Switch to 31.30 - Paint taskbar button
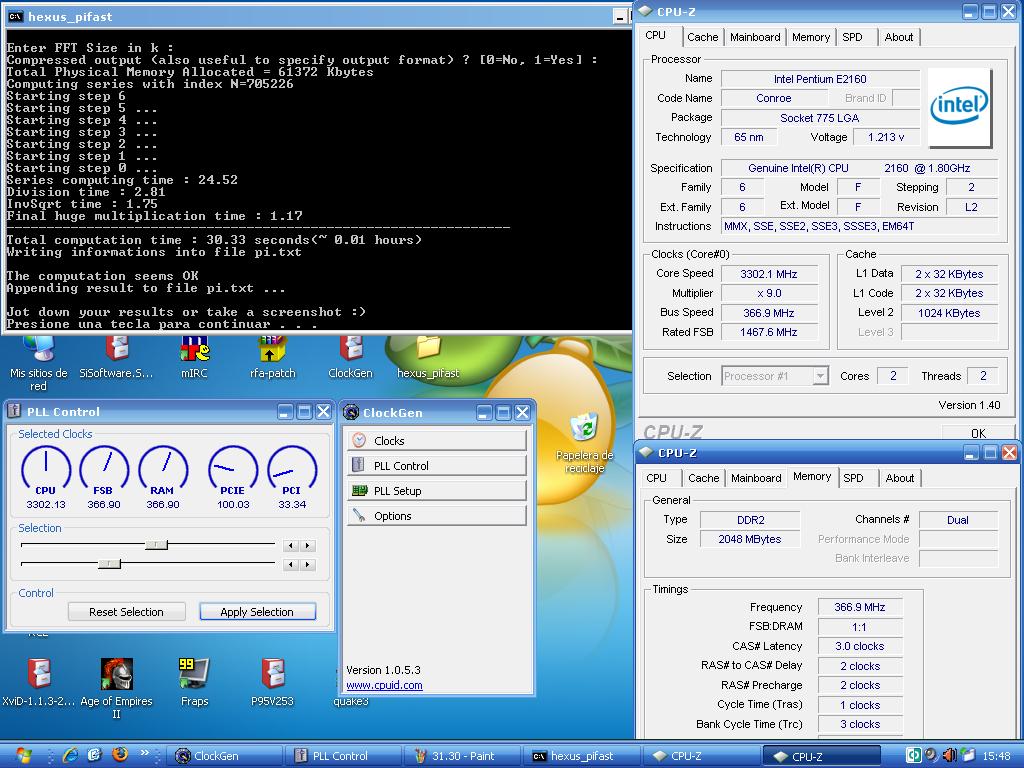The height and width of the screenshot is (768, 1024). pos(463,756)
